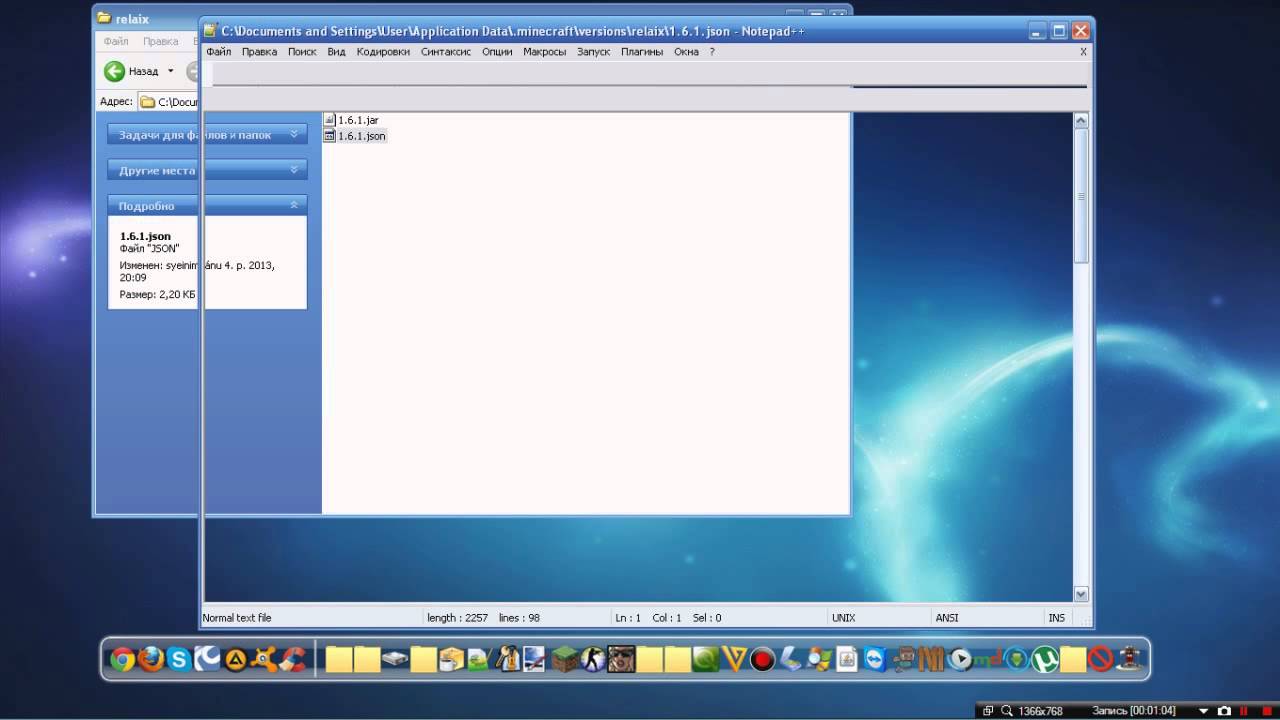Viewport: 1280px width, 720px height.
Task: Open Notepad++ Вид menu
Action: (336, 52)
